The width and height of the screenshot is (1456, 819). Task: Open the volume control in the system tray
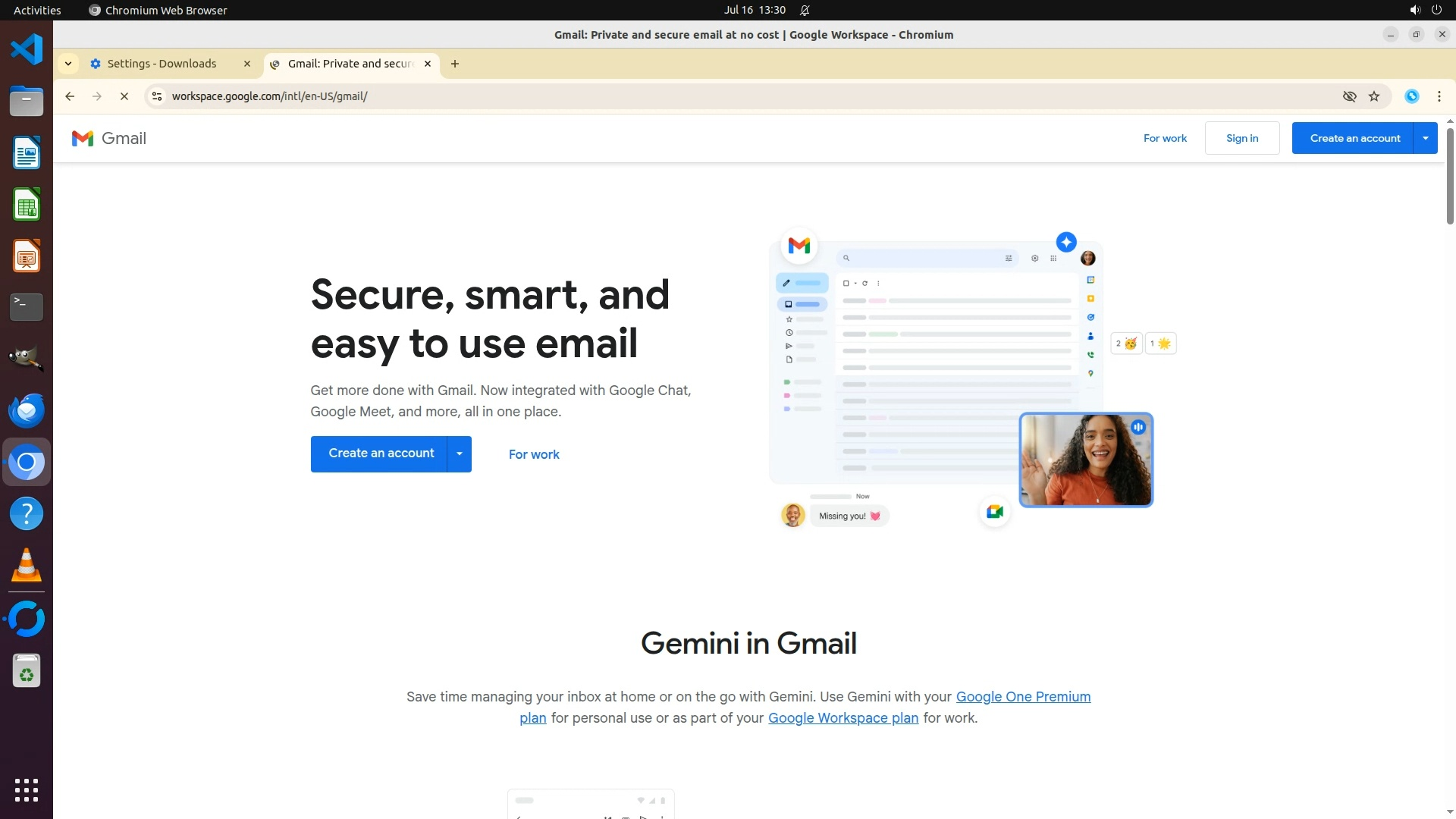[1414, 10]
